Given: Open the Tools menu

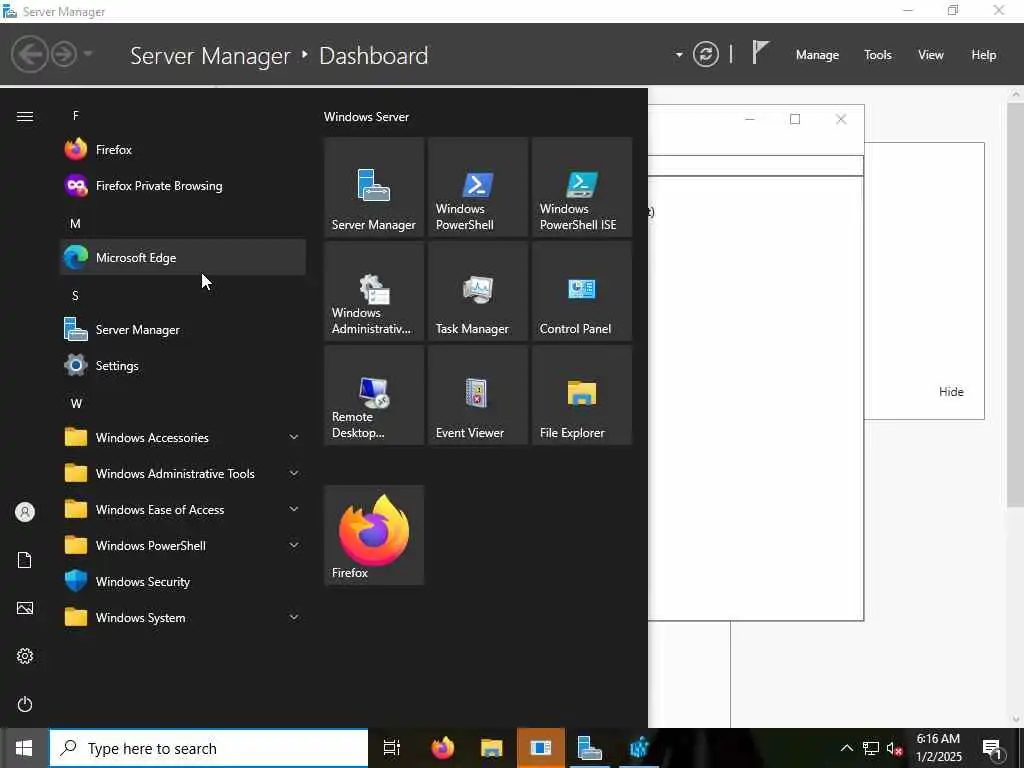Looking at the screenshot, I should click(878, 55).
